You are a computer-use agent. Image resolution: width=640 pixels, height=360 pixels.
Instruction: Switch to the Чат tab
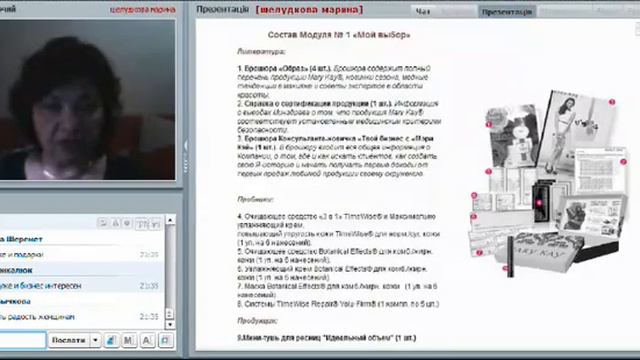click(x=423, y=11)
